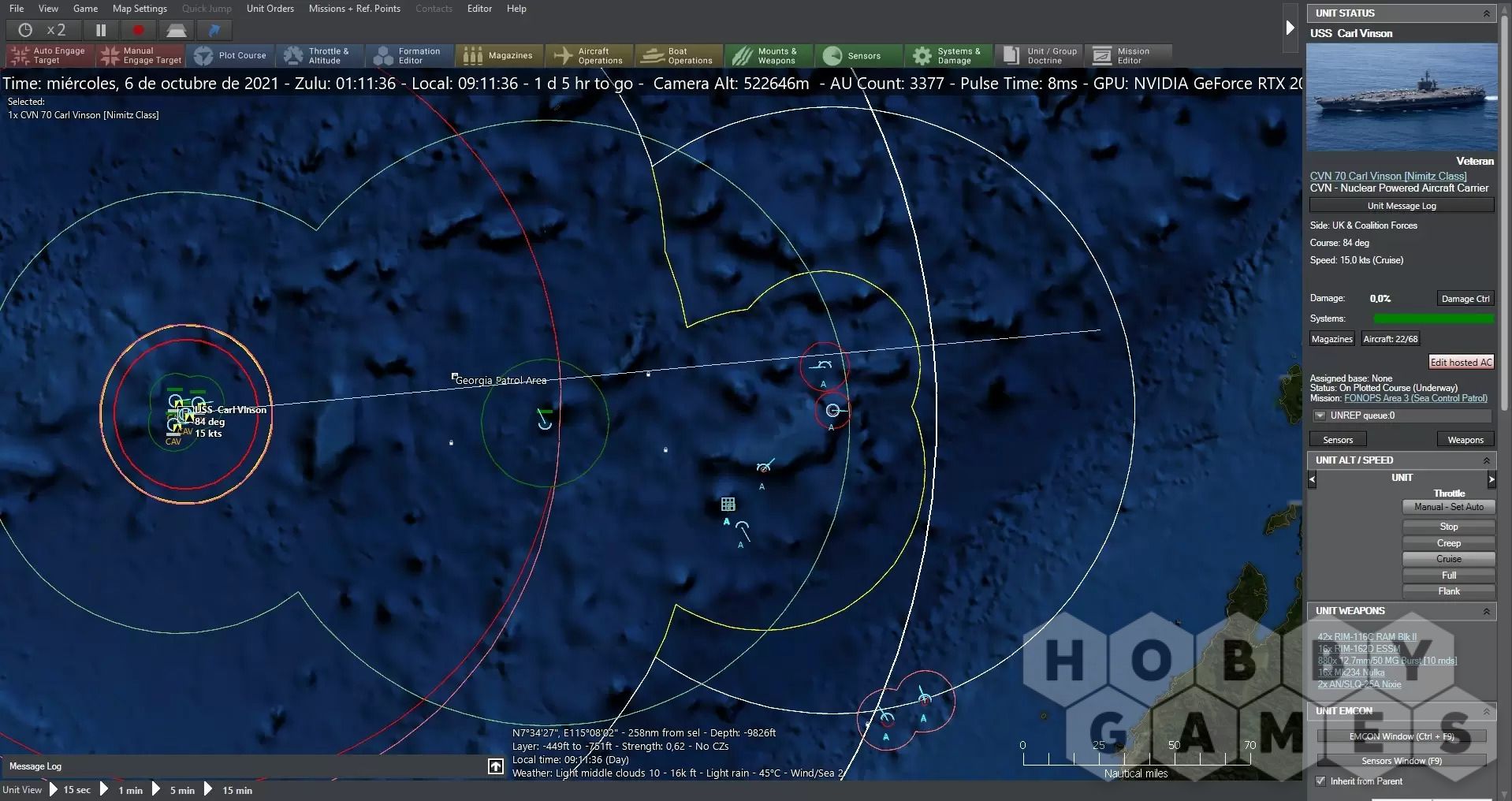Click the Magazines button in Unit Status
This screenshot has height=801, width=1512.
1331,339
